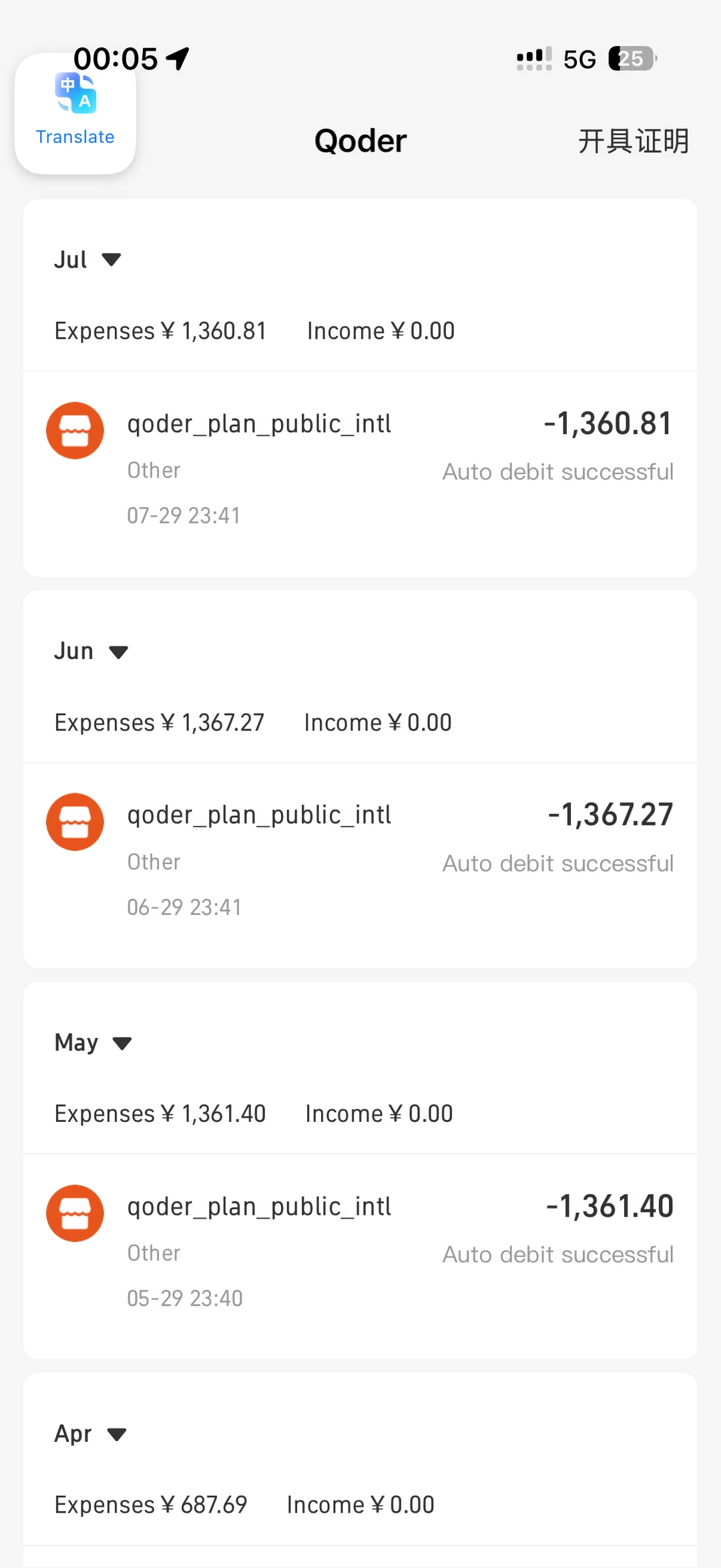Screen dimensions: 721x1568
Task: Tap April Expenses ¥ 687.69 summary
Action: point(151,1505)
